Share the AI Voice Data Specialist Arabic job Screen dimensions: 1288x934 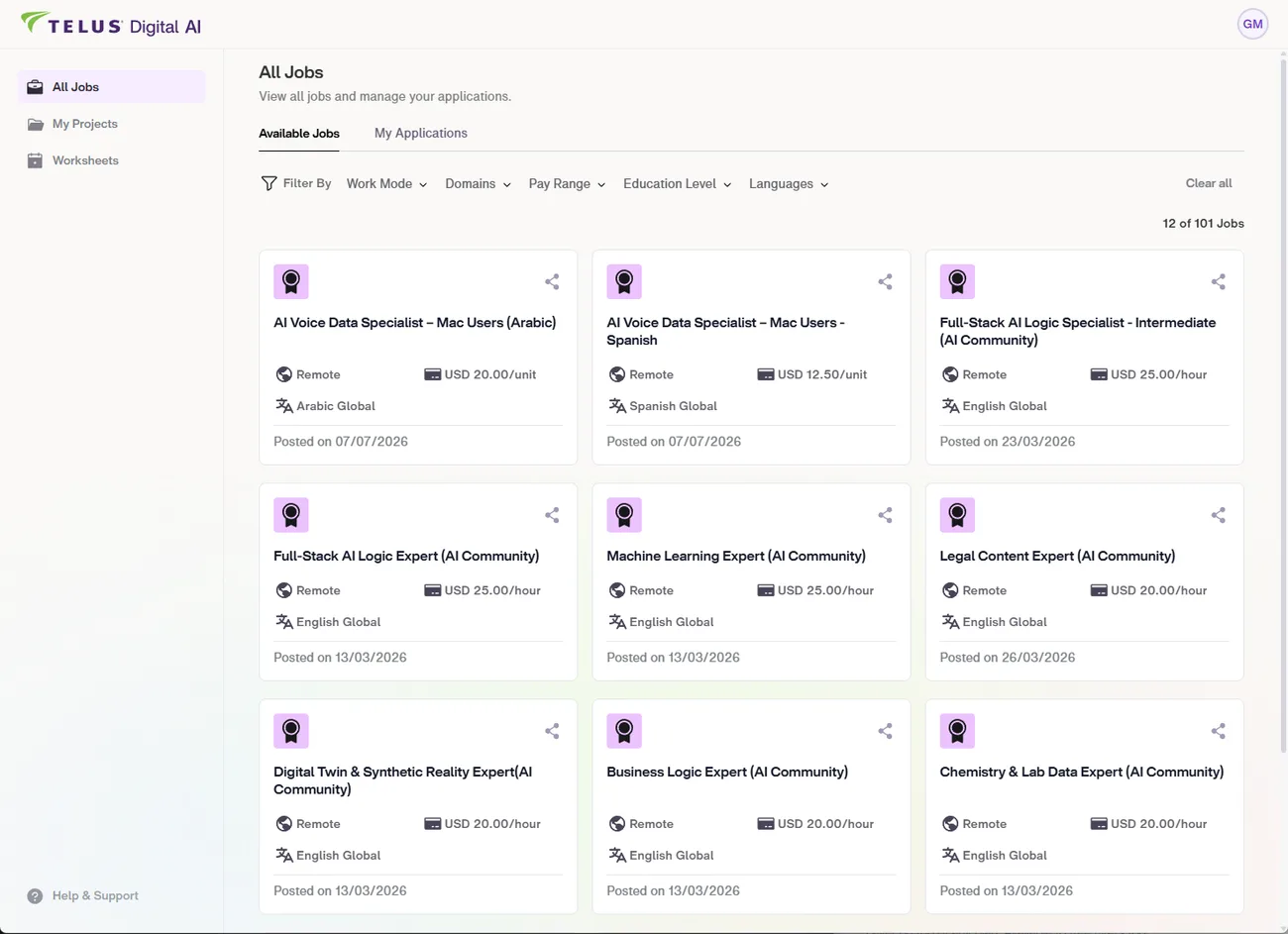552,281
